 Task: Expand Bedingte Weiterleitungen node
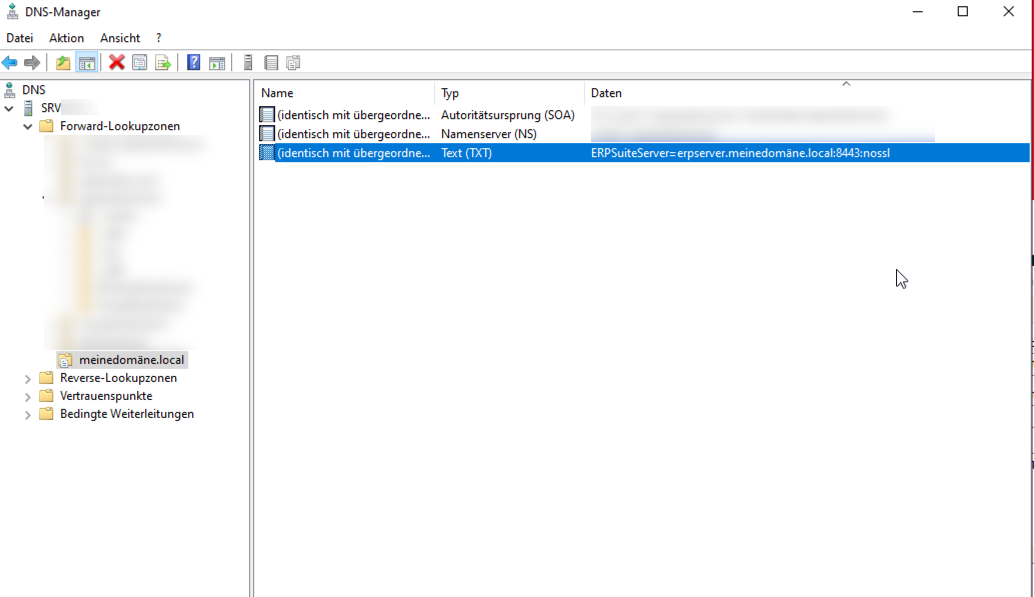[x=28, y=415]
